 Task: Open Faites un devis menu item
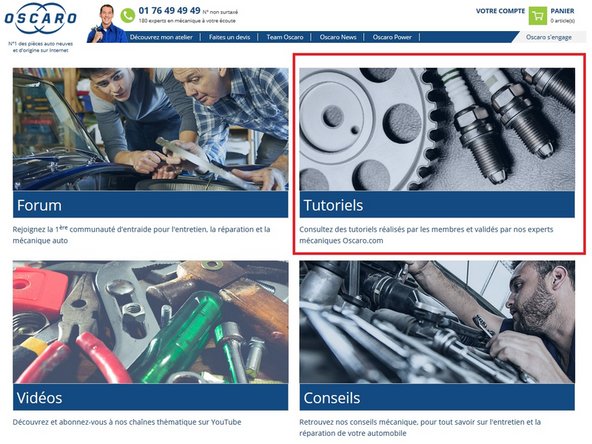(x=230, y=37)
